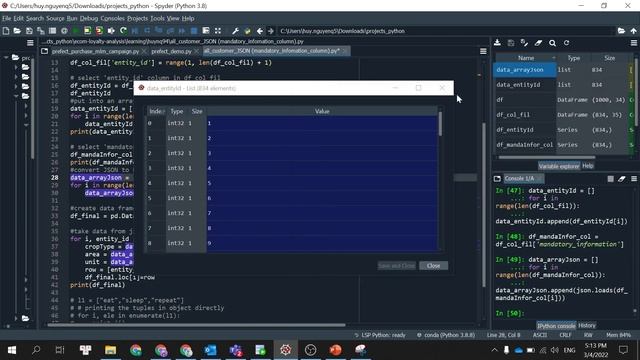Close the prefect_demo.py editor tab
This screenshot has width=640, height=360.
point(196,51)
